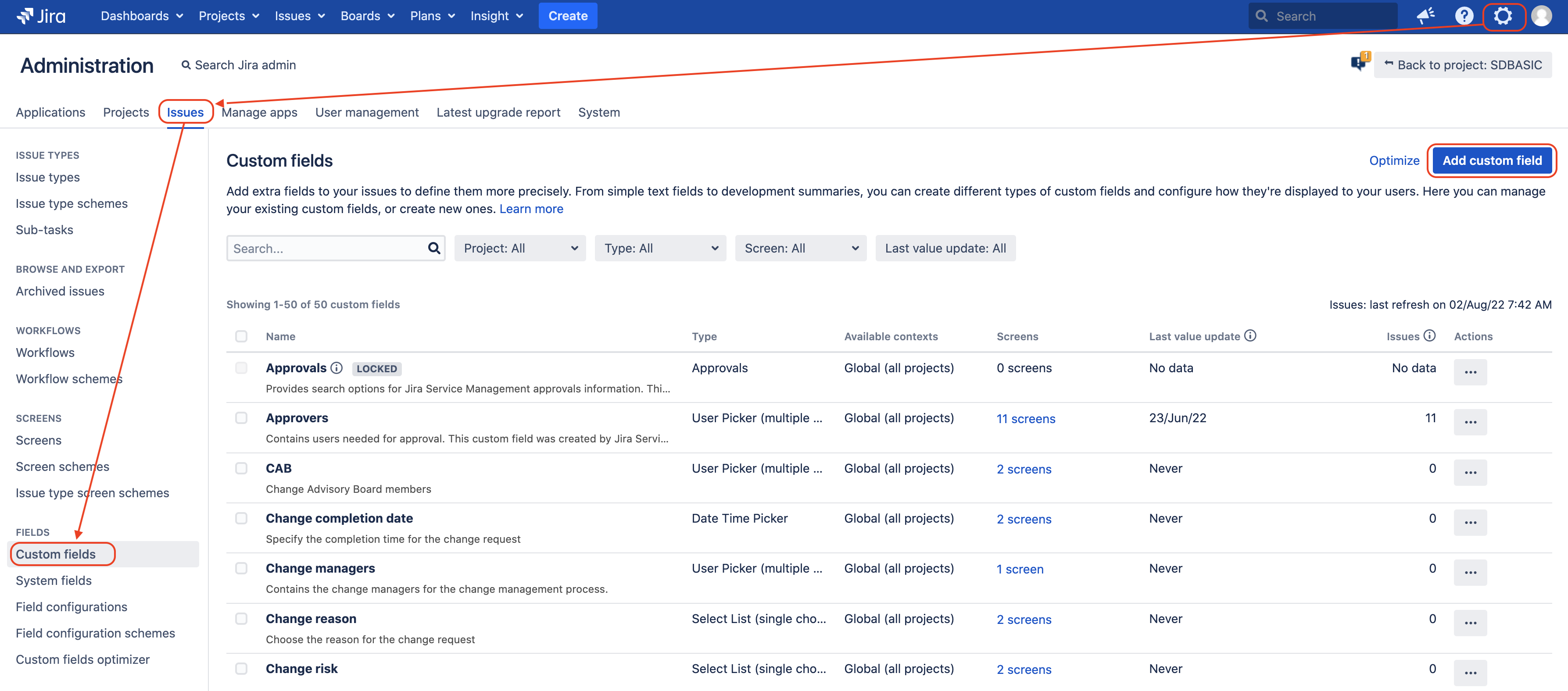Click the info icon beside Approvals
Viewport: 1568px width, 691px height.
337,368
